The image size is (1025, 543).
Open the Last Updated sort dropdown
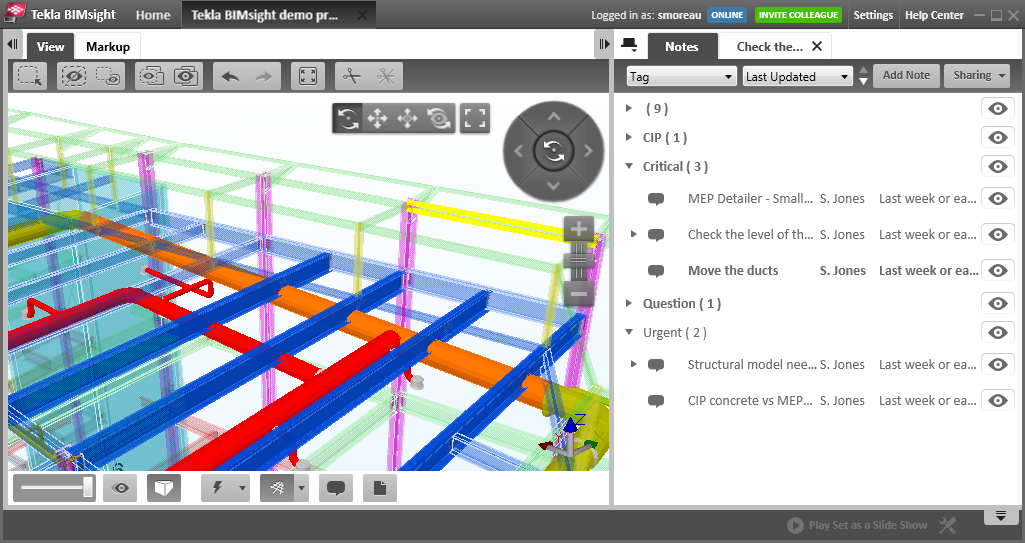click(x=798, y=76)
